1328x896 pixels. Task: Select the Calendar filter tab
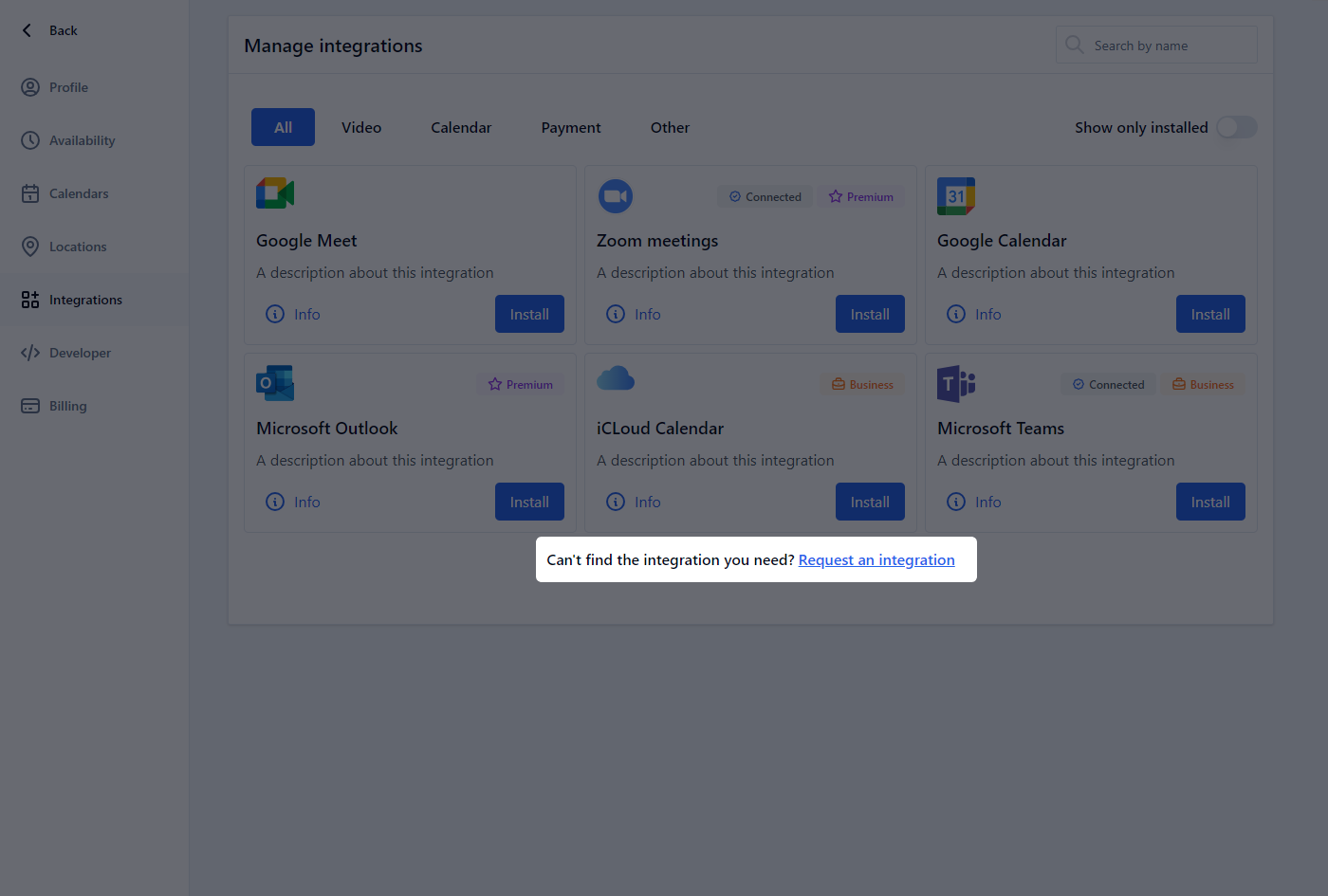point(461,126)
